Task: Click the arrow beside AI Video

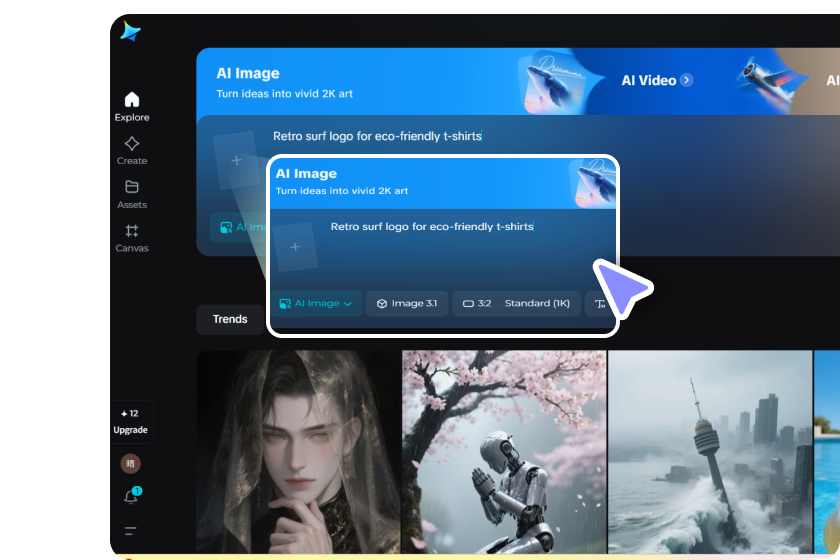Action: pos(686,80)
